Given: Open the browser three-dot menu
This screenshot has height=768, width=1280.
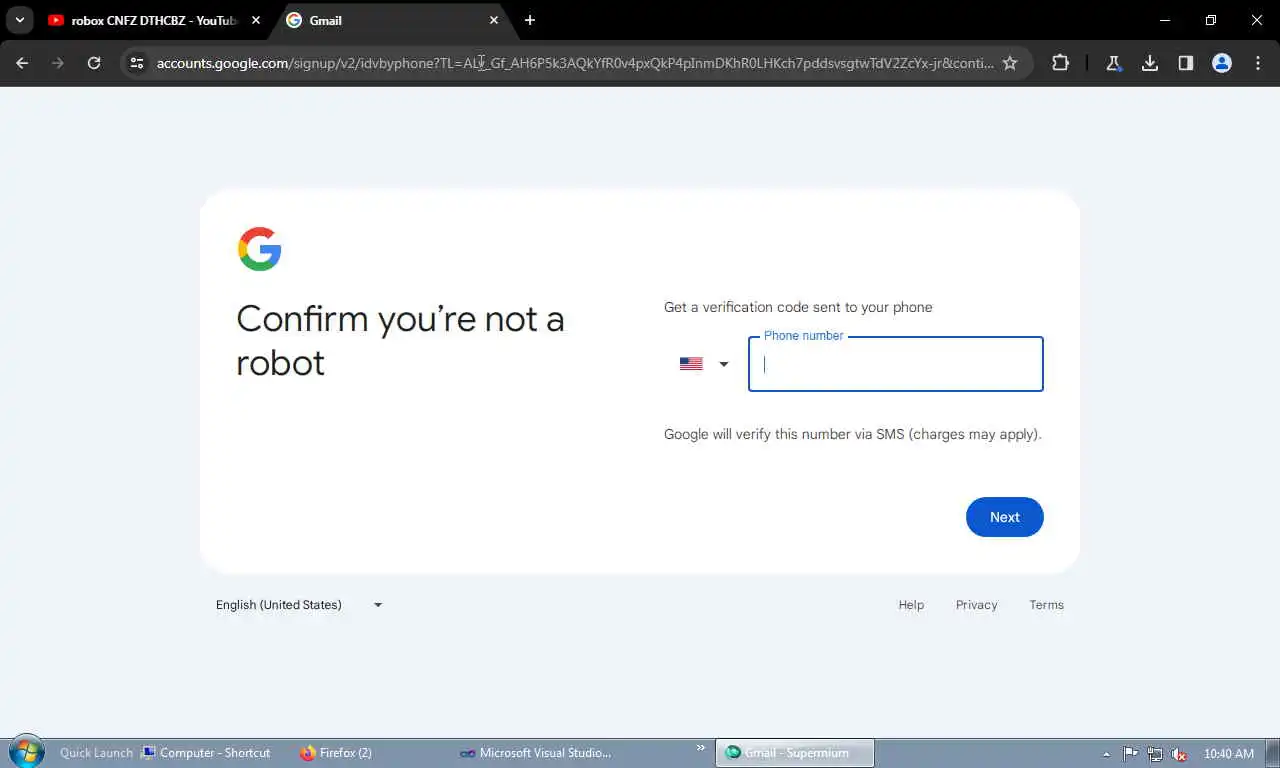Looking at the screenshot, I should pyautogui.click(x=1258, y=63).
